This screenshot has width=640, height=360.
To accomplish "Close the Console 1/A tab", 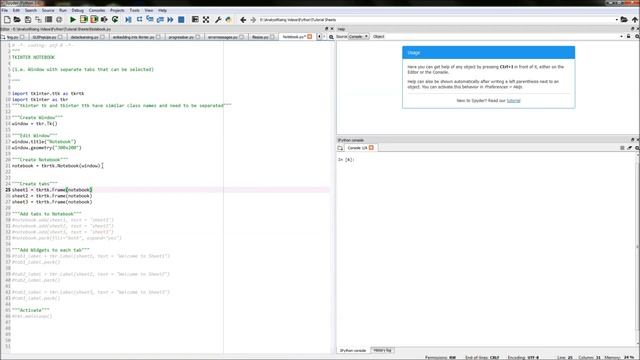I will [x=371, y=148].
